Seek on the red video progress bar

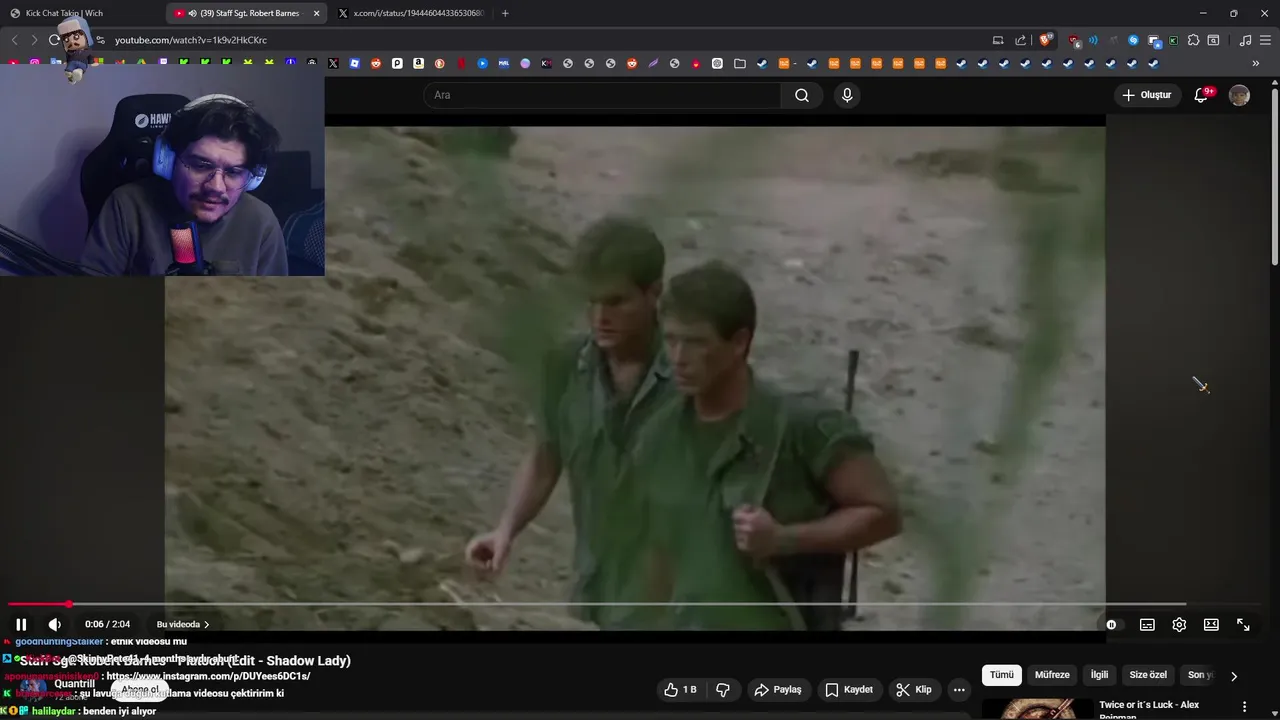(597, 604)
